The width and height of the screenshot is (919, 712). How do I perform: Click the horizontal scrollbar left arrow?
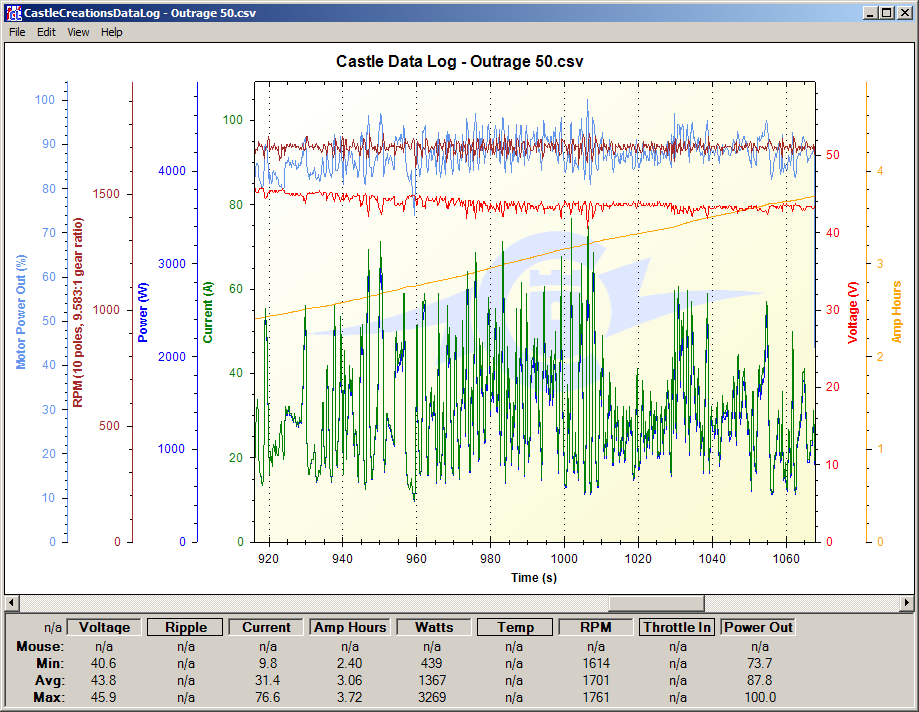11,602
